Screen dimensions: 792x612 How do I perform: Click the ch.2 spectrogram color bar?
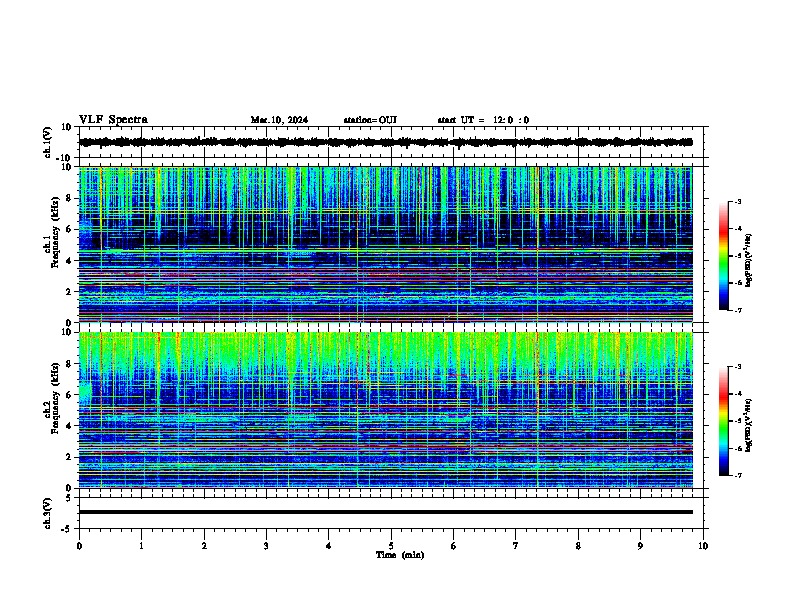pos(723,421)
